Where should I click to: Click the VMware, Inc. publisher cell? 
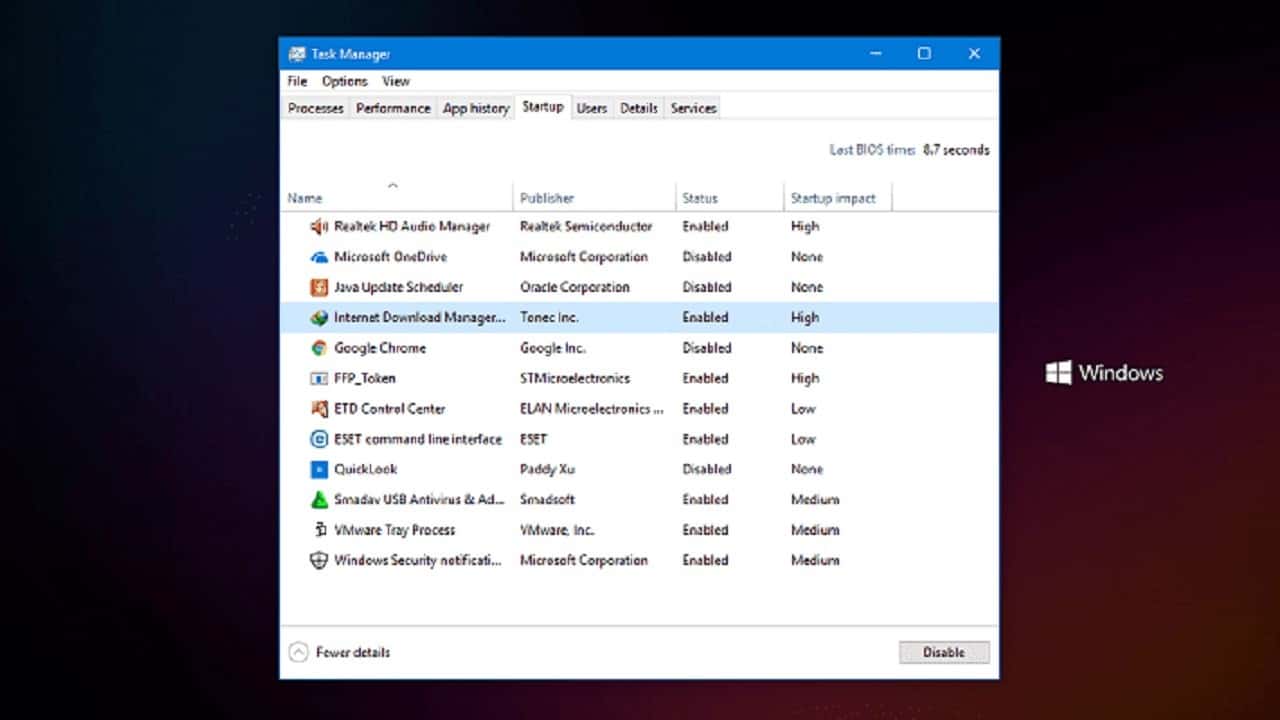point(557,530)
